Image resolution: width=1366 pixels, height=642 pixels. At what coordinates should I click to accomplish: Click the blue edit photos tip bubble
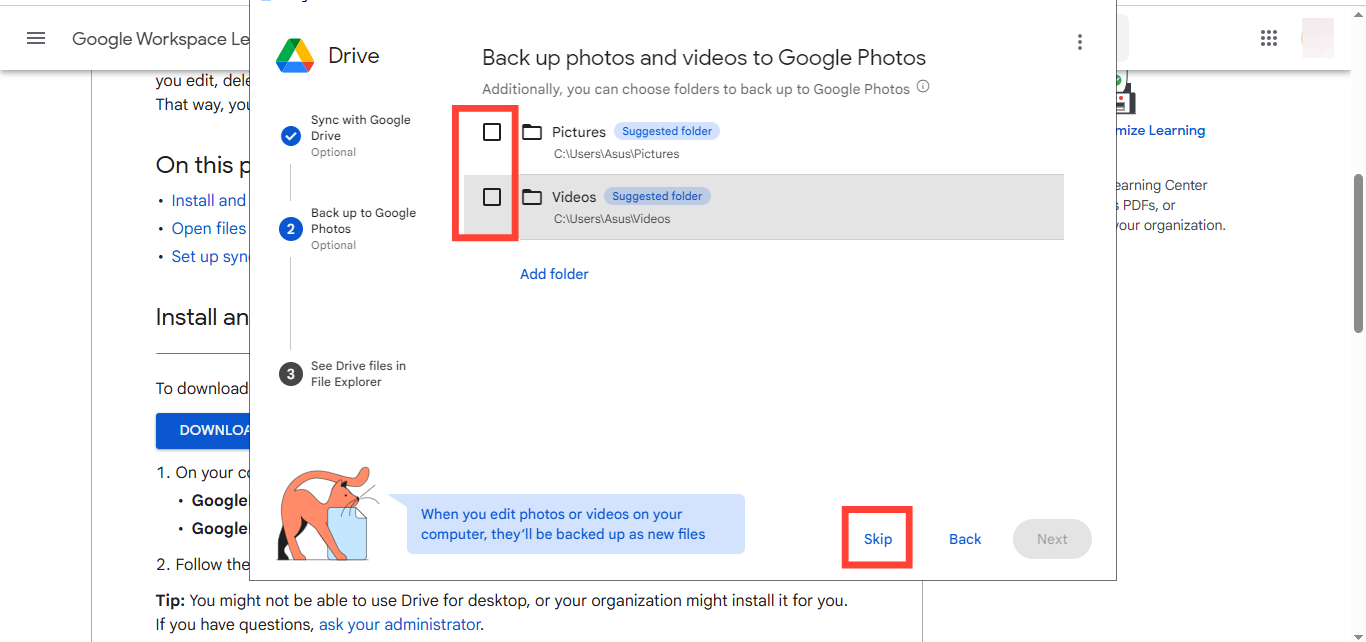(575, 524)
